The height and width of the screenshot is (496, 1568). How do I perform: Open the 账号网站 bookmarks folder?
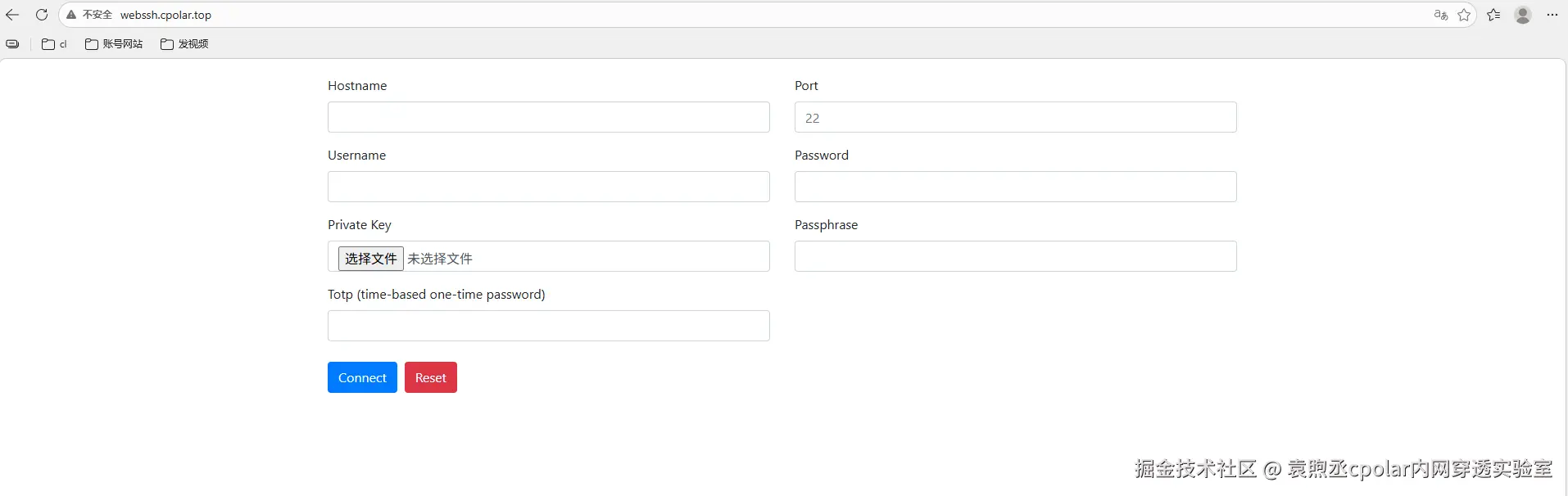tap(114, 44)
